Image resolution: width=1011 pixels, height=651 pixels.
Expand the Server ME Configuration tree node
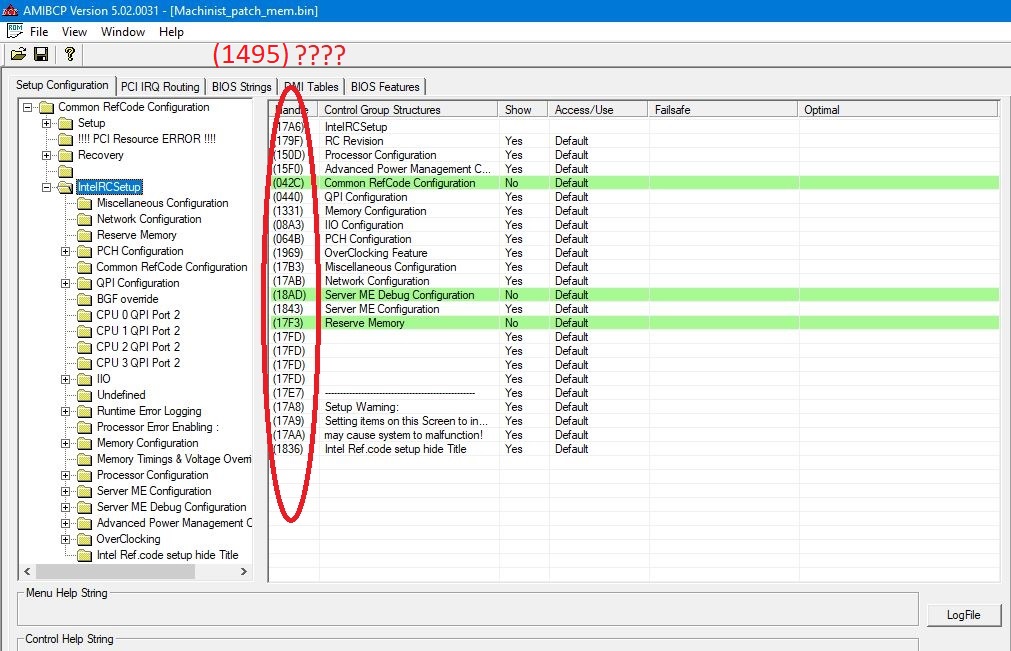[x=66, y=491]
